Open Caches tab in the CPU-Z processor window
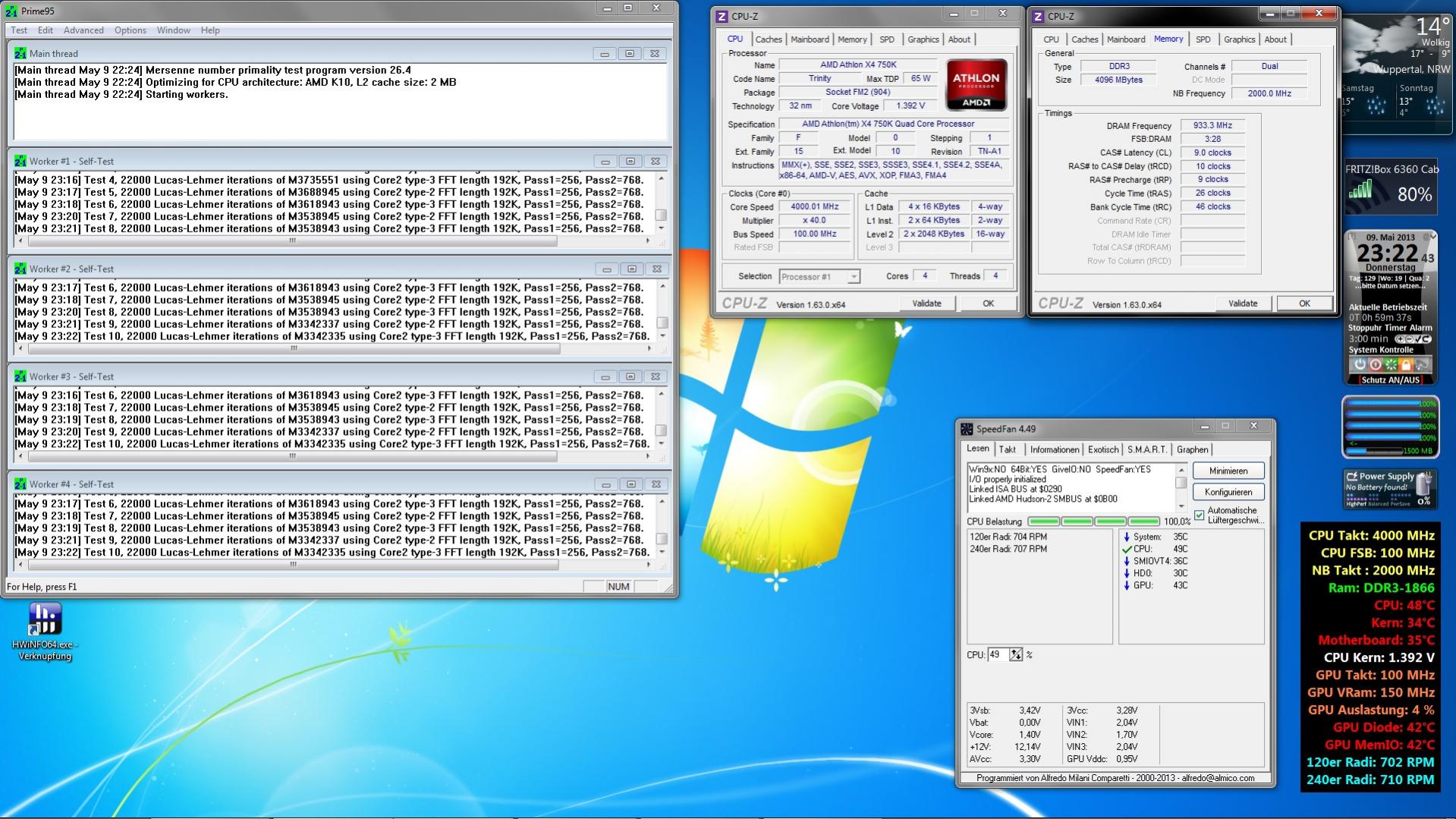The image size is (1456, 819). click(x=769, y=39)
